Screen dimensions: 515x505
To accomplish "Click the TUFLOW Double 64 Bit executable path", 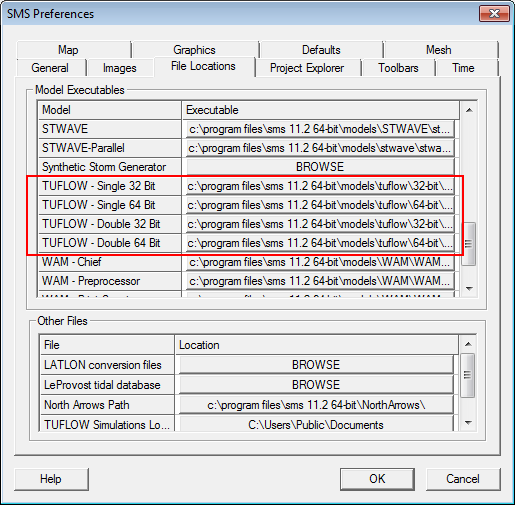I will pos(320,243).
